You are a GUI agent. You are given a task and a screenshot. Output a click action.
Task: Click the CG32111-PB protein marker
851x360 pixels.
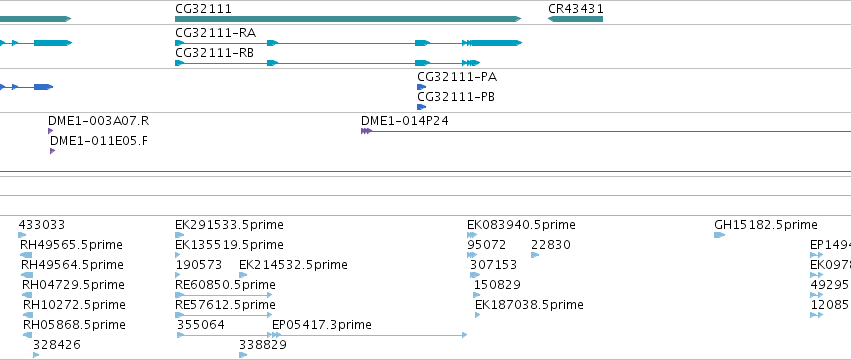pyautogui.click(x=422, y=107)
